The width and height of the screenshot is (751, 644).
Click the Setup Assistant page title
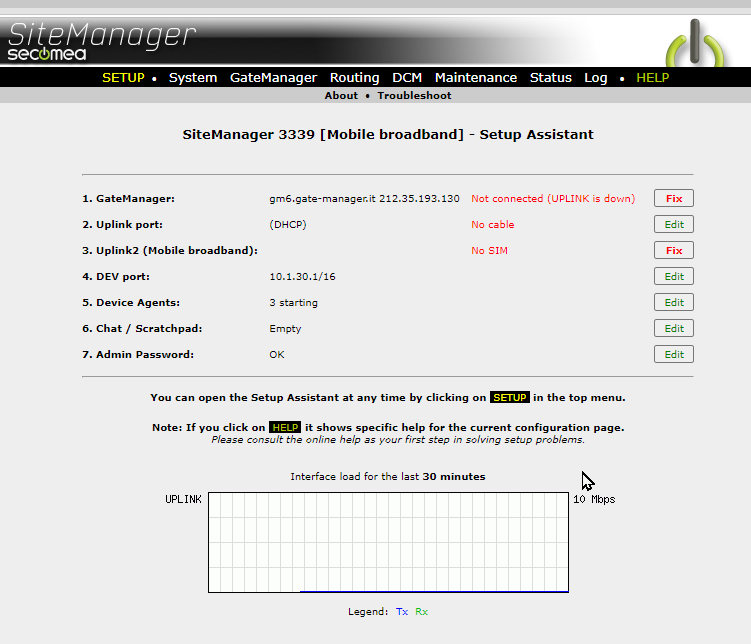pos(388,134)
